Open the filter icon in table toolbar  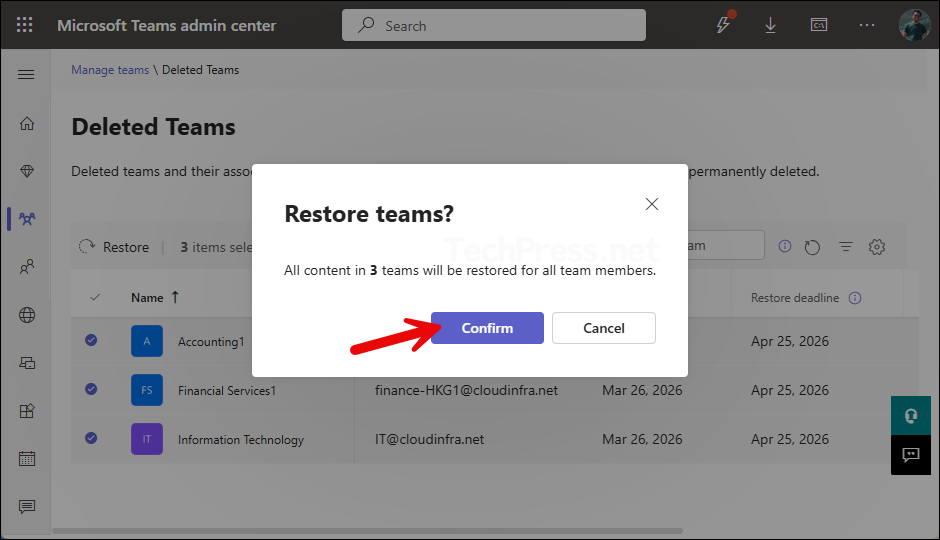(x=845, y=246)
